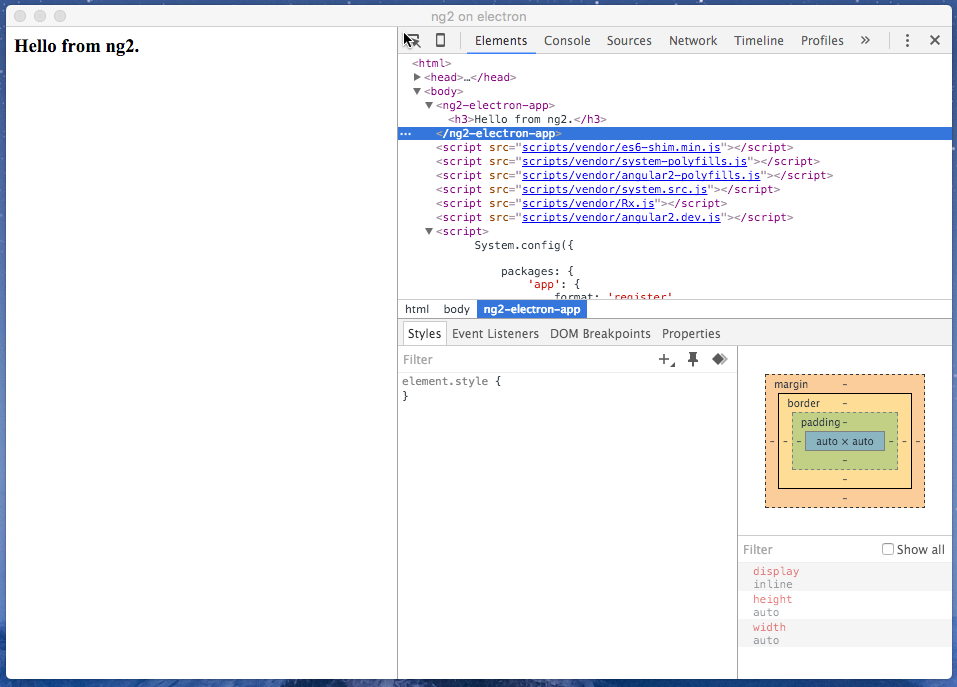The height and width of the screenshot is (687, 957).
Task: Switch to the Network tab
Action: pyautogui.click(x=693, y=40)
